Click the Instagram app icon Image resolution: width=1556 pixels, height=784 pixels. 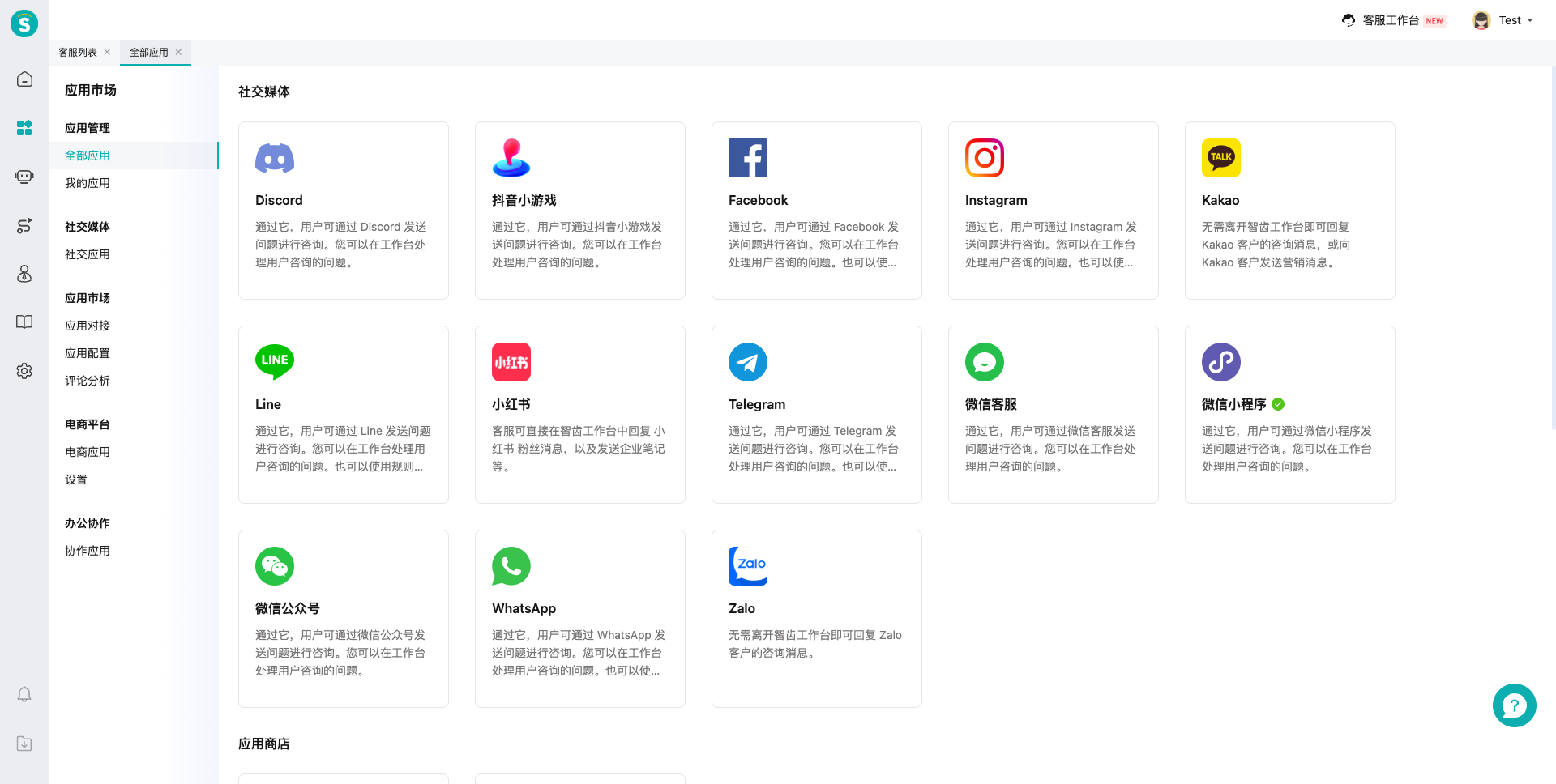coord(985,158)
